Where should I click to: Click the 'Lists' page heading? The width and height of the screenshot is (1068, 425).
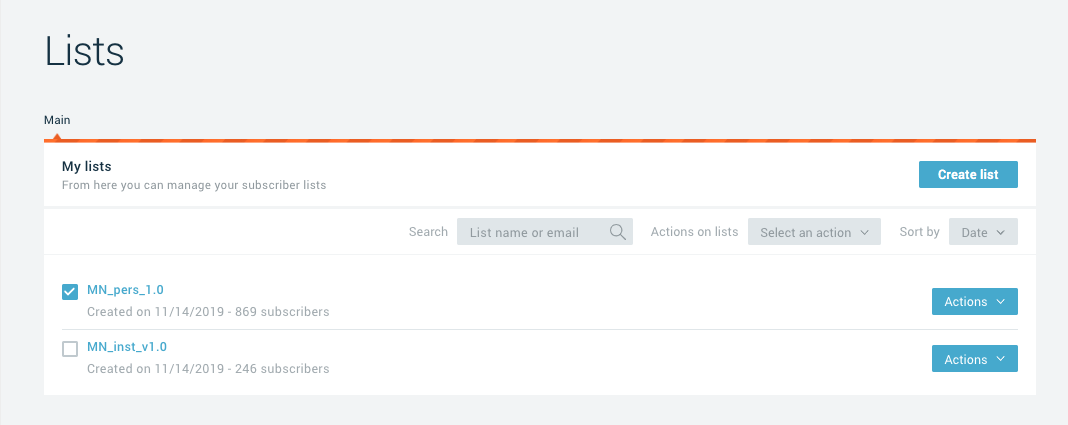click(x=84, y=52)
